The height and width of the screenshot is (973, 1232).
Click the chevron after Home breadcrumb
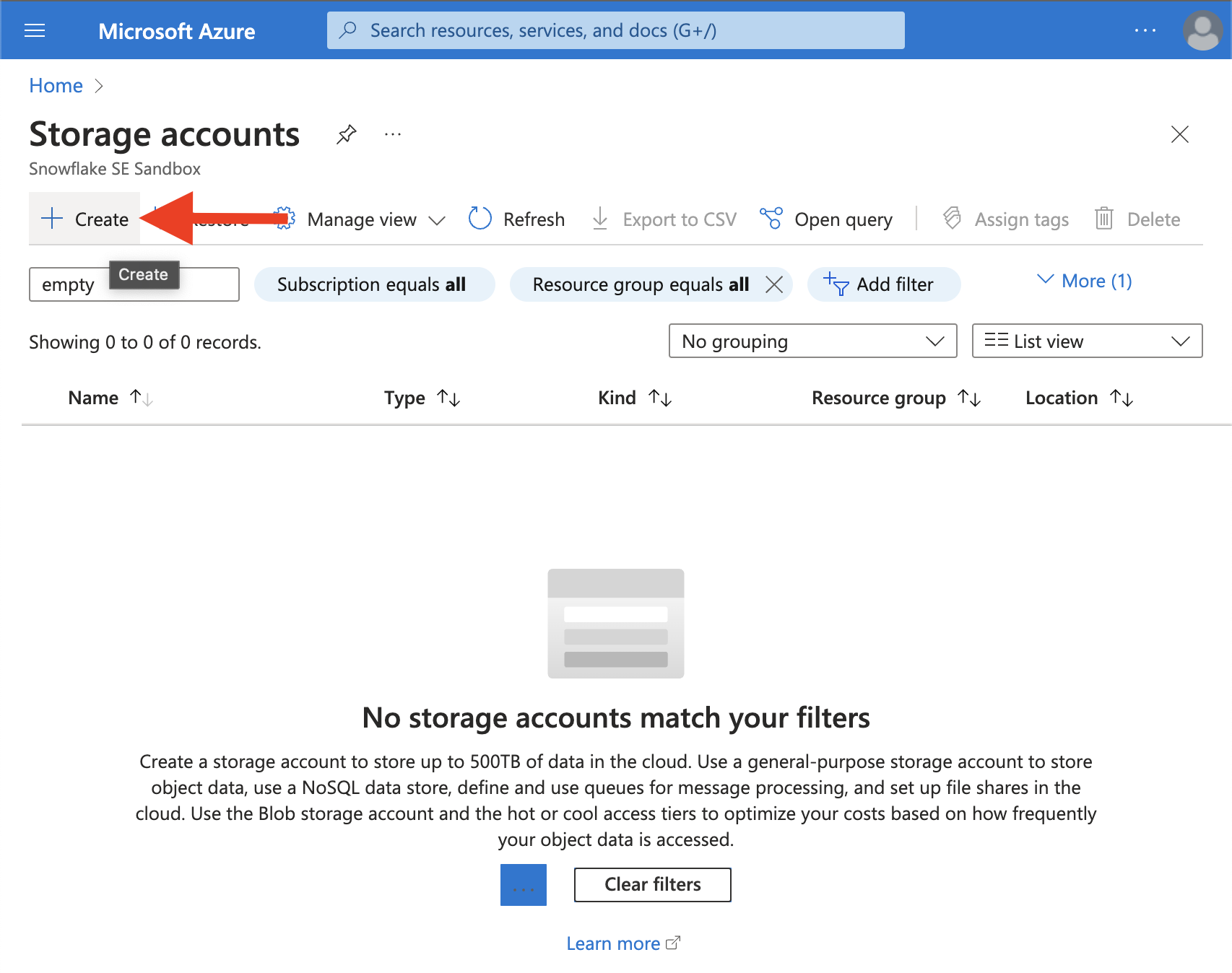(99, 86)
